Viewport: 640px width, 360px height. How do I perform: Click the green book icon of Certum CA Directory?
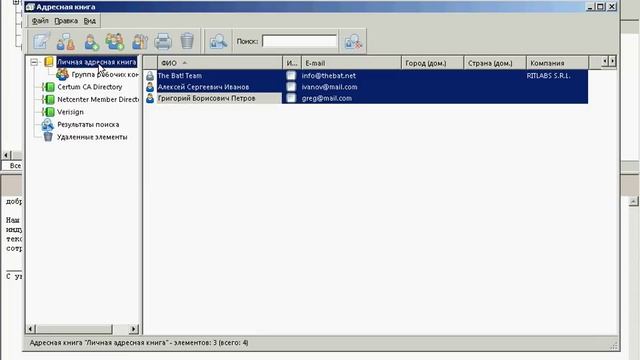(x=49, y=87)
